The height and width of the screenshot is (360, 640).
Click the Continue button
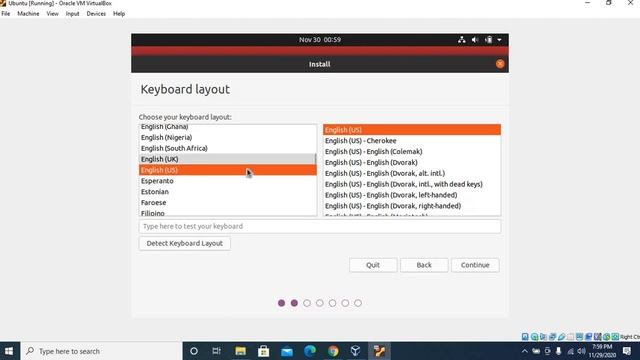point(475,265)
